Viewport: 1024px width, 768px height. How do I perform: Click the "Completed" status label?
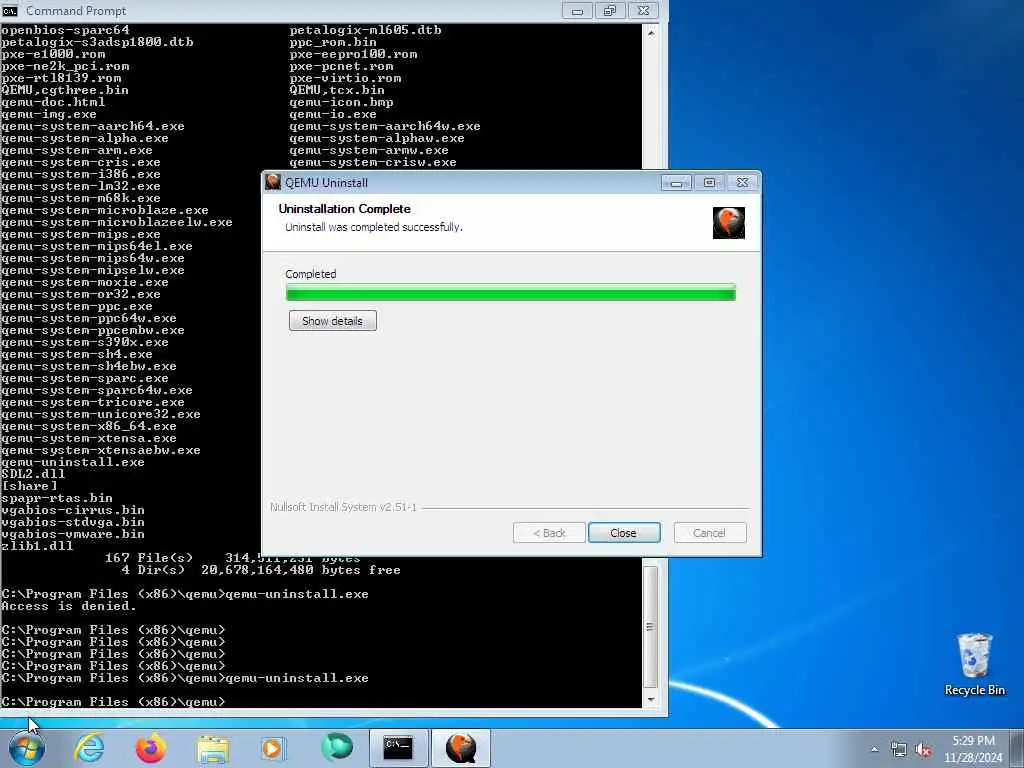[311, 274]
